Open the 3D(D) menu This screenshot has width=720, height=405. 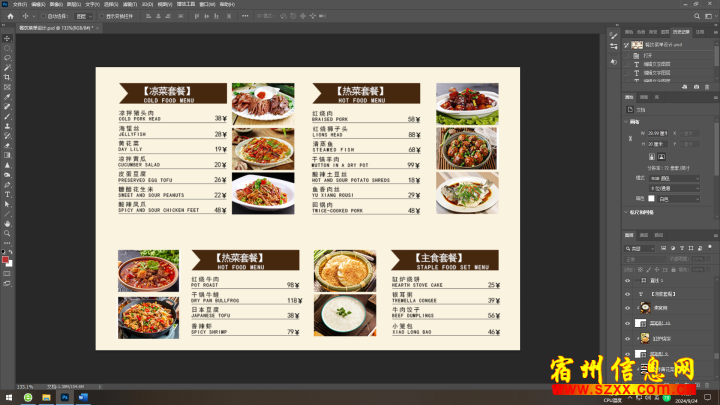tap(147, 4)
